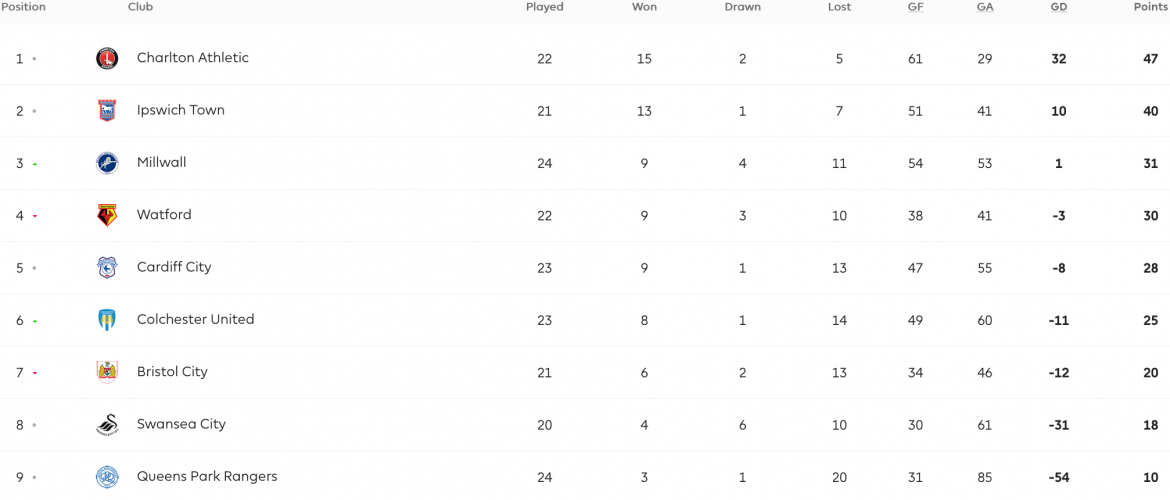Click the Ipswich Town club badge
Screen dimensions: 1170x500
pos(107,110)
